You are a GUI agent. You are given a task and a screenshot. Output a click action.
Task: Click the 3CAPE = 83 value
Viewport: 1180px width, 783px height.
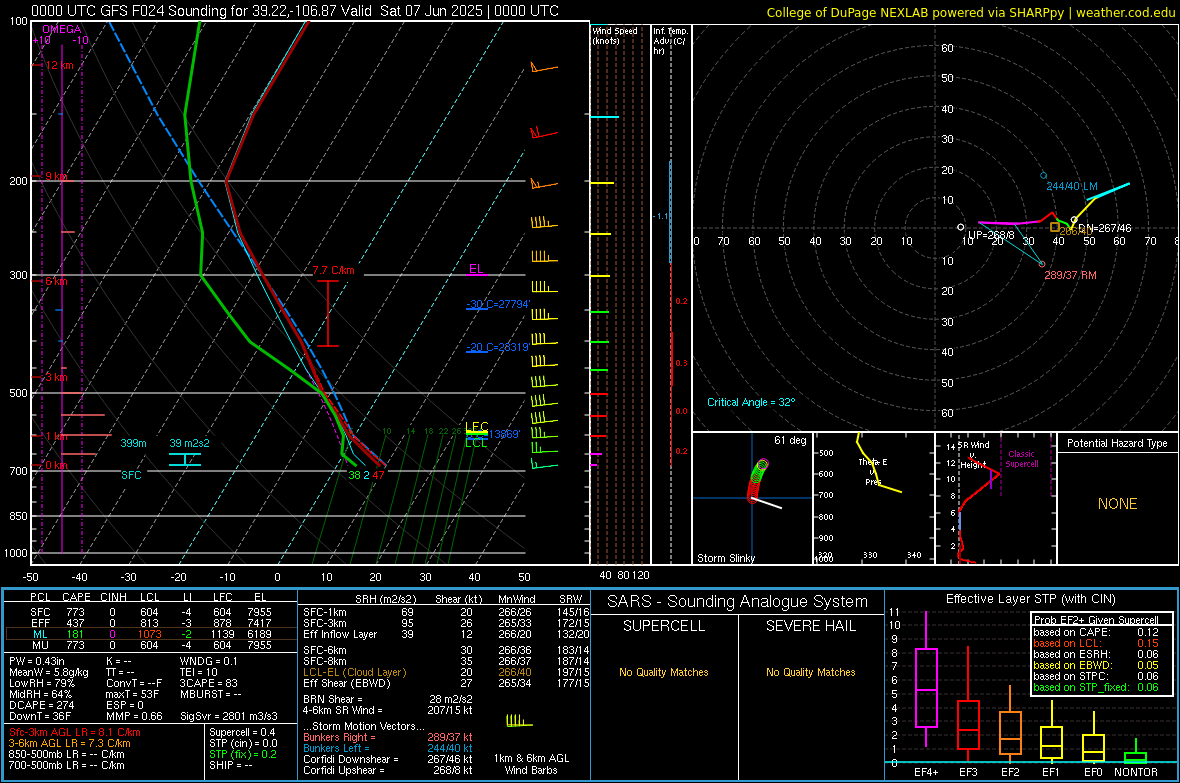click(208, 683)
